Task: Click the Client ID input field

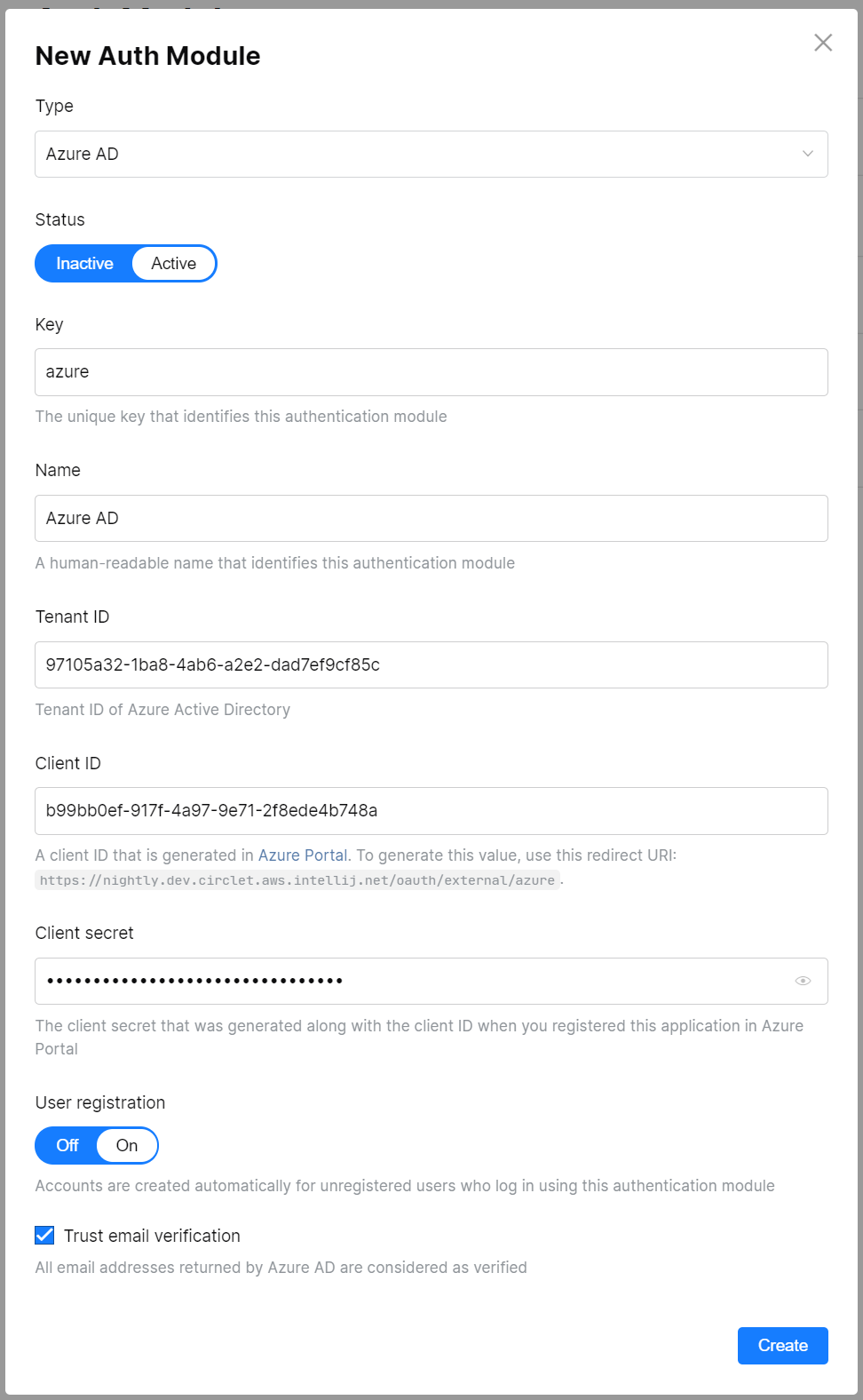Action: click(431, 810)
